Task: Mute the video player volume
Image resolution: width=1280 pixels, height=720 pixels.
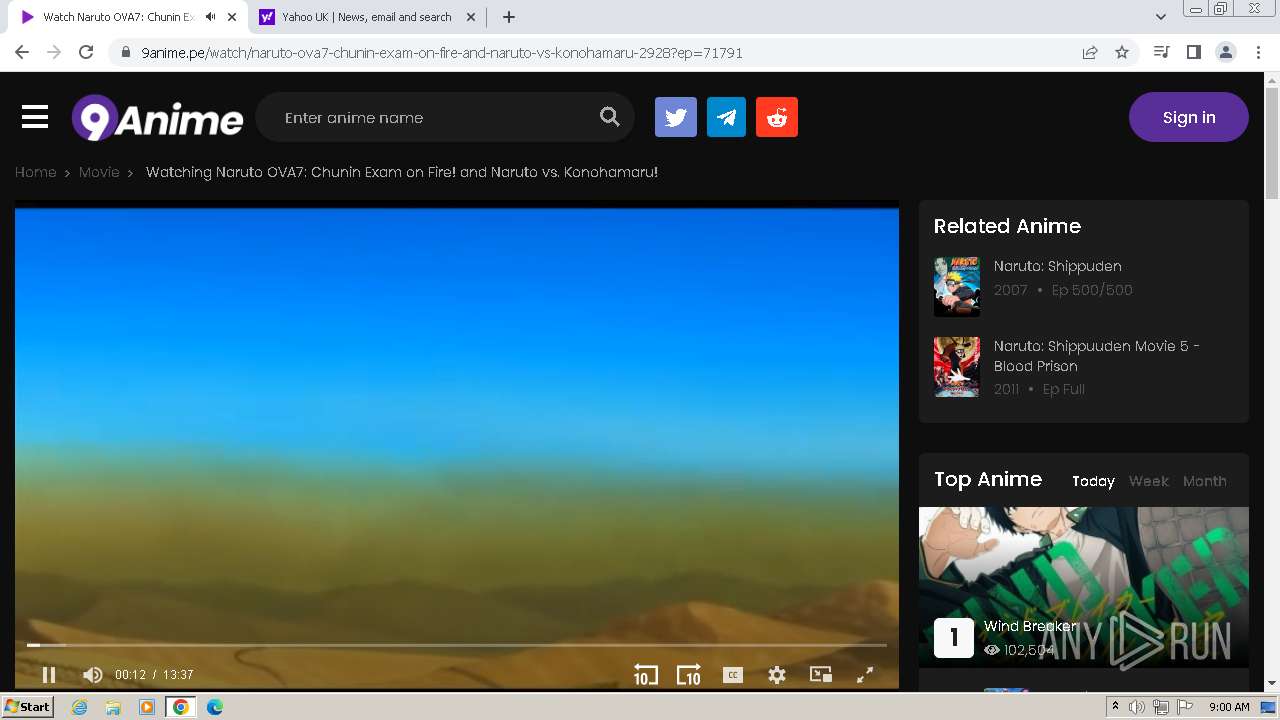Action: [x=92, y=675]
